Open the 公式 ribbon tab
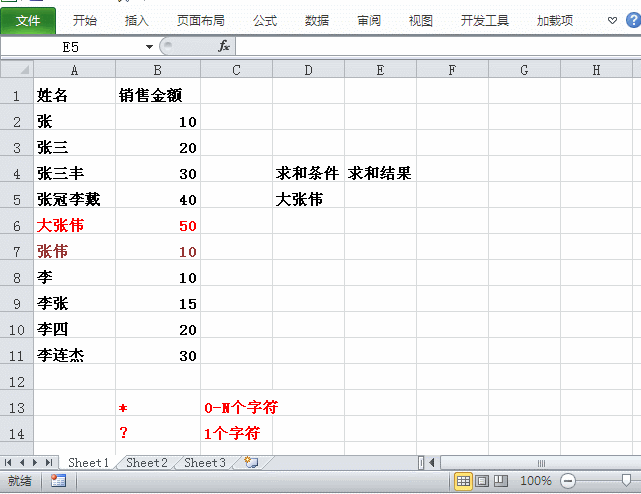The image size is (641, 494). pyautogui.click(x=265, y=20)
